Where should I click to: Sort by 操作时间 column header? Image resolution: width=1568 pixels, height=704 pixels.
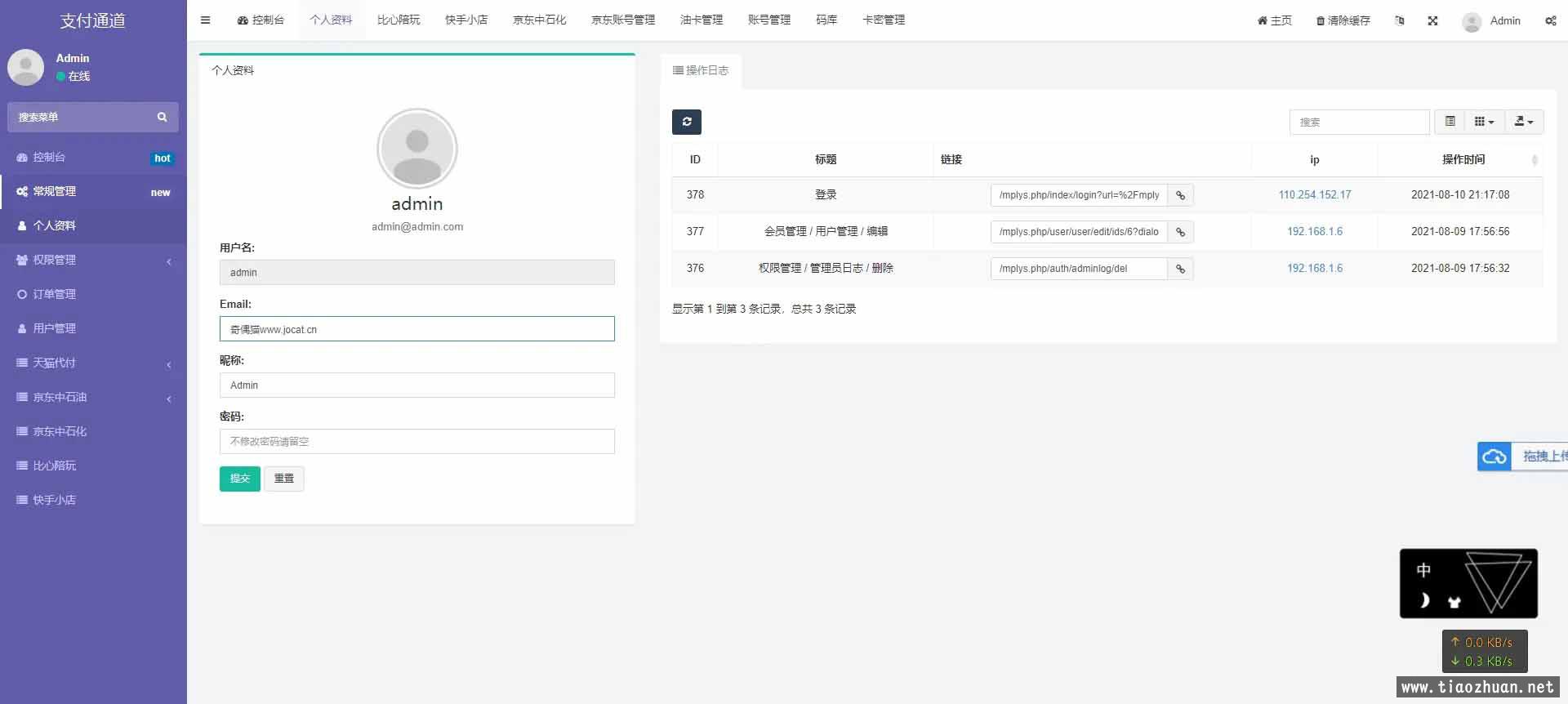pos(1463,159)
